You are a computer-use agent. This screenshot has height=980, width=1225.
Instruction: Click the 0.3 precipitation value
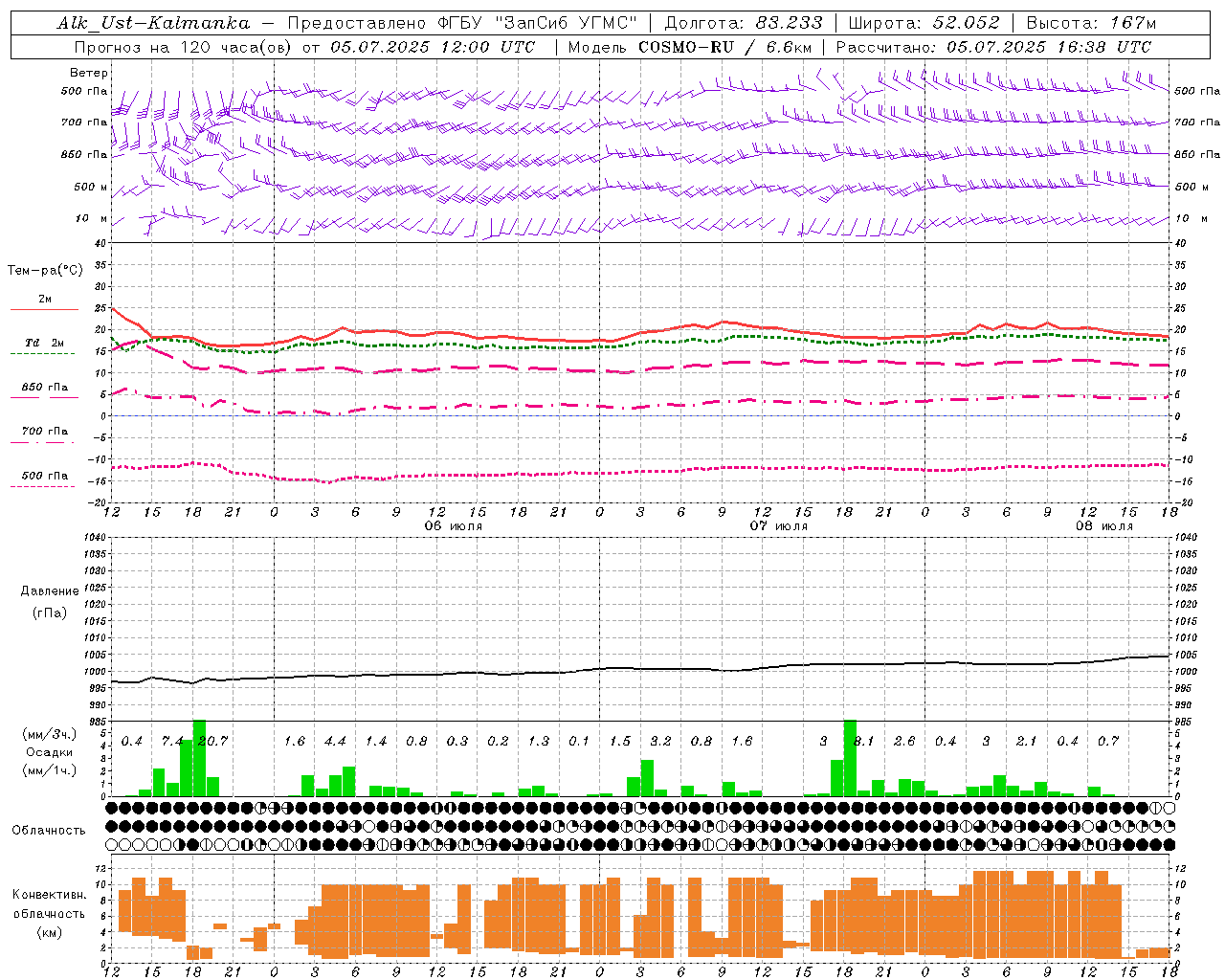click(x=457, y=742)
